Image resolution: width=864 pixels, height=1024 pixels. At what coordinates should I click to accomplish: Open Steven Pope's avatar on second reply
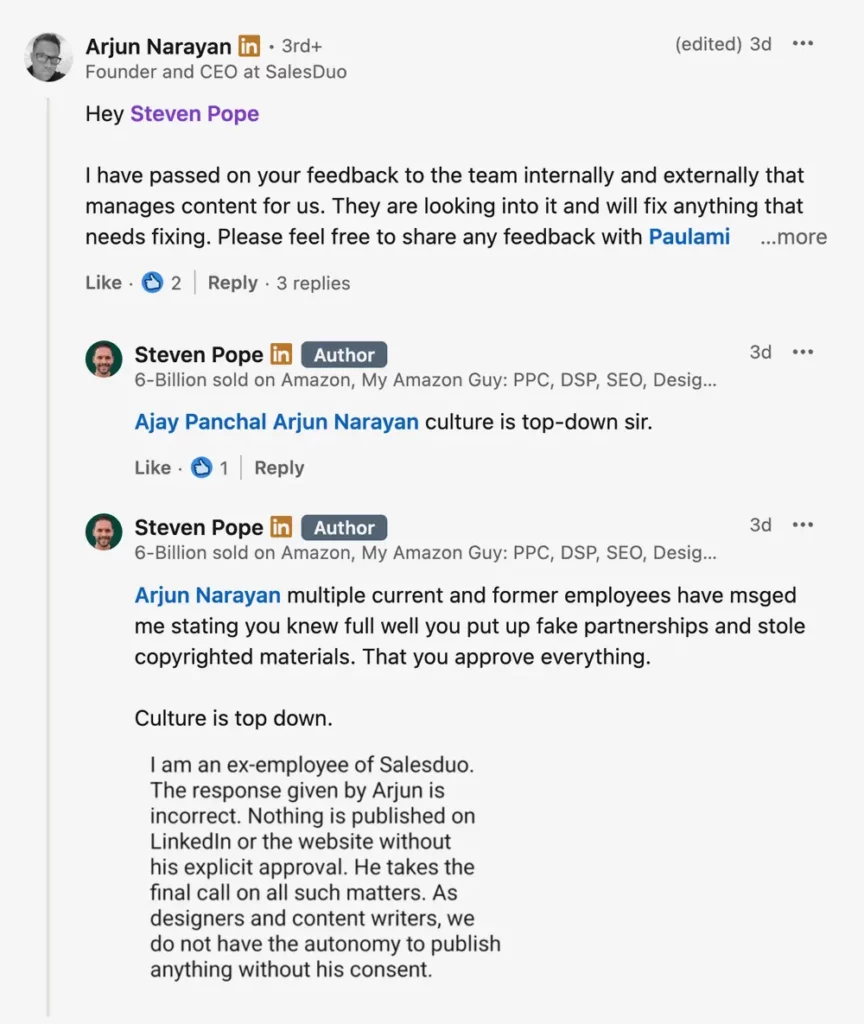pyautogui.click(x=104, y=532)
